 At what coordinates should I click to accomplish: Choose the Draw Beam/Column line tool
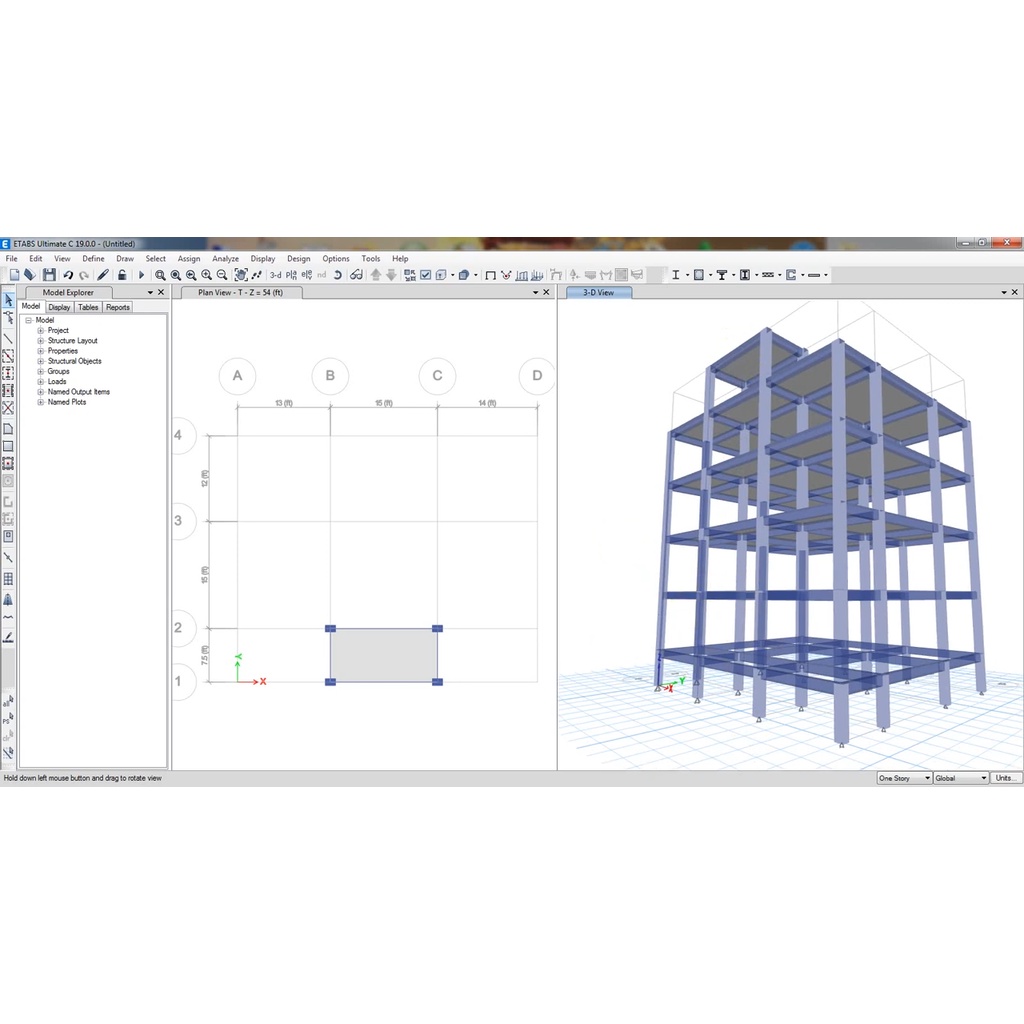pos(8,338)
